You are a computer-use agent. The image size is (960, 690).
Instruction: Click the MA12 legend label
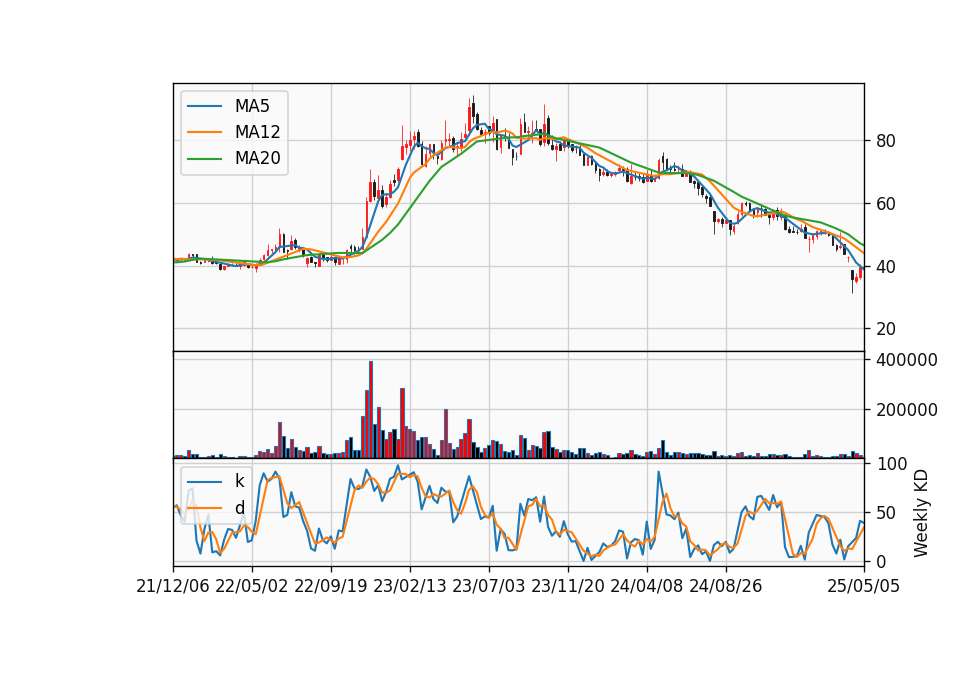point(257,132)
